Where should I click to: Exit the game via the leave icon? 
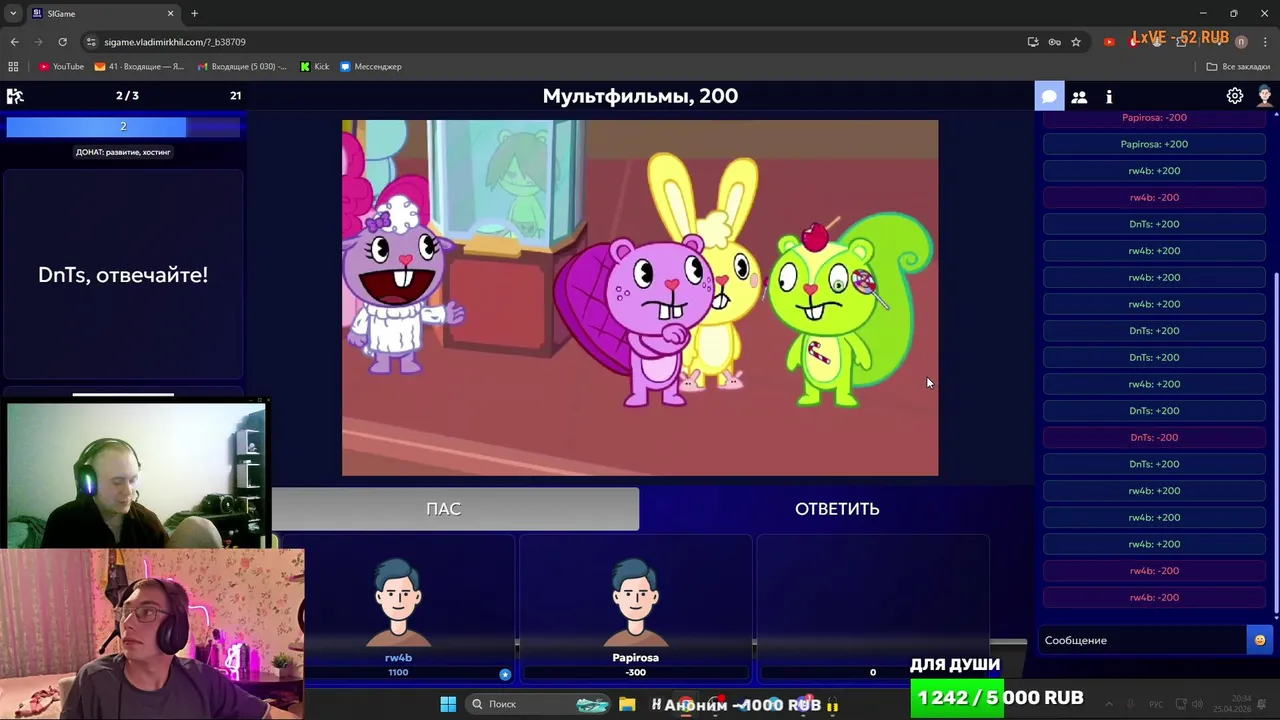[15, 96]
